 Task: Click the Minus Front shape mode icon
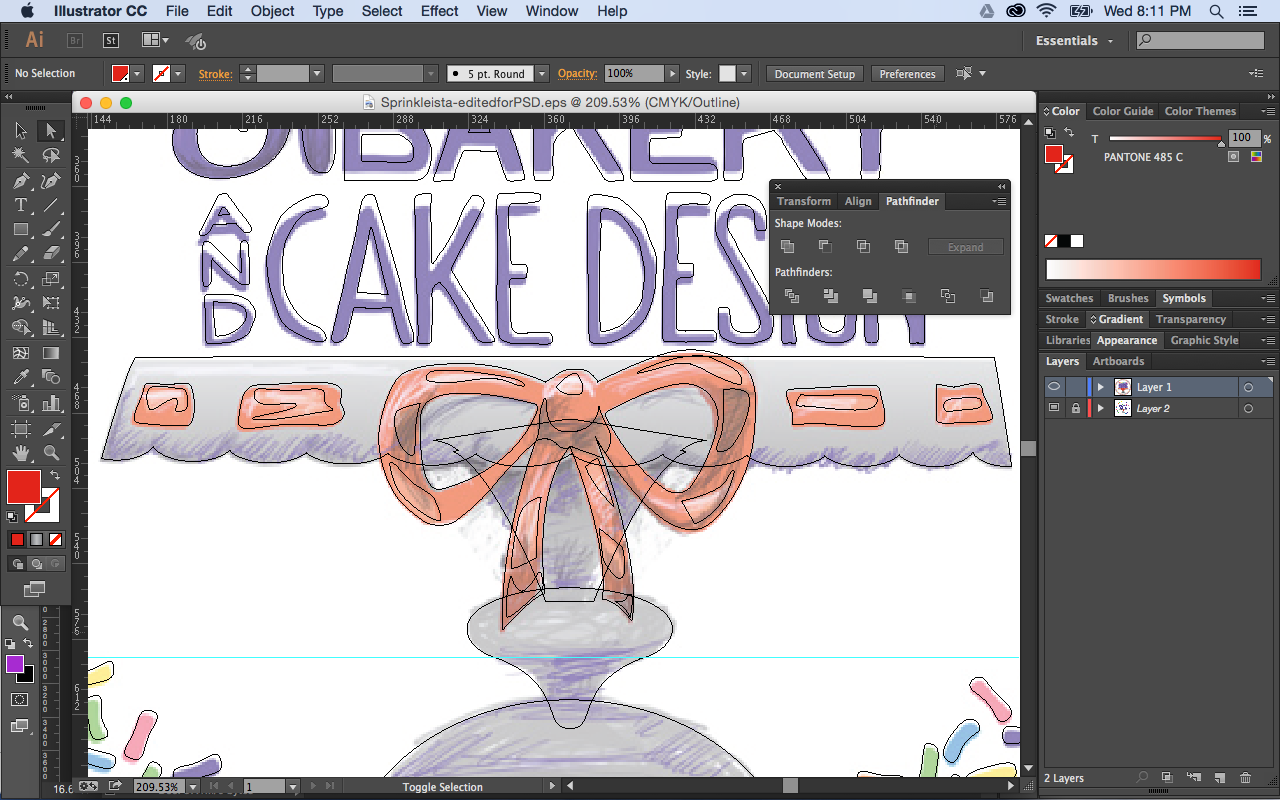[x=825, y=246]
